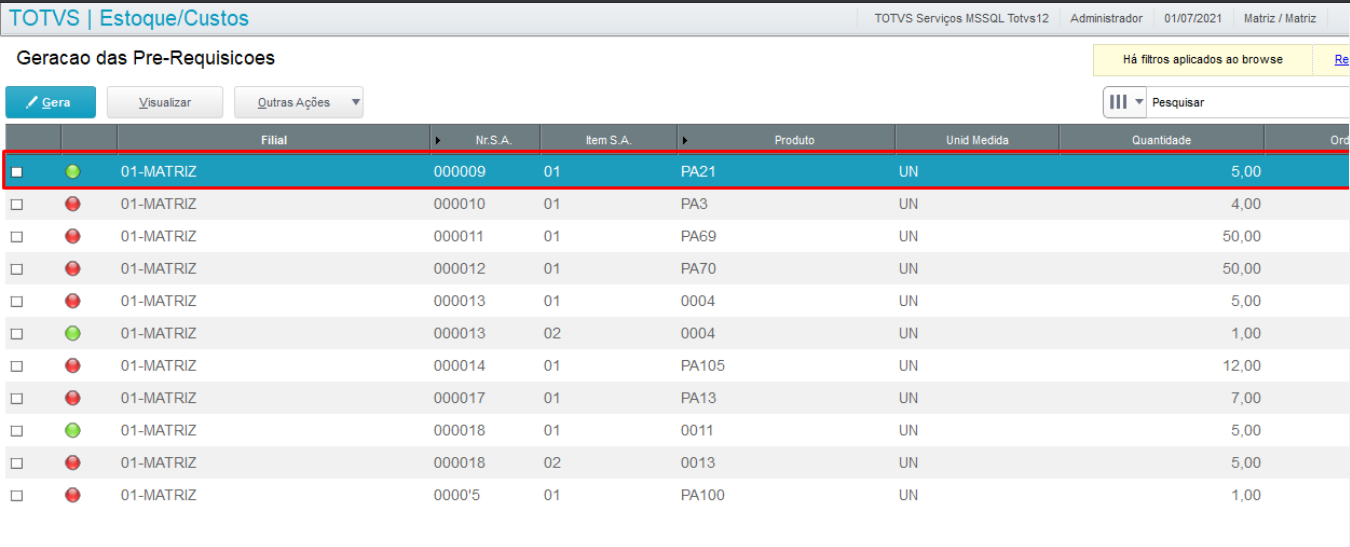Select the checkbox for S.A. 000011
Screen dimensions: 1350x547
[17, 237]
